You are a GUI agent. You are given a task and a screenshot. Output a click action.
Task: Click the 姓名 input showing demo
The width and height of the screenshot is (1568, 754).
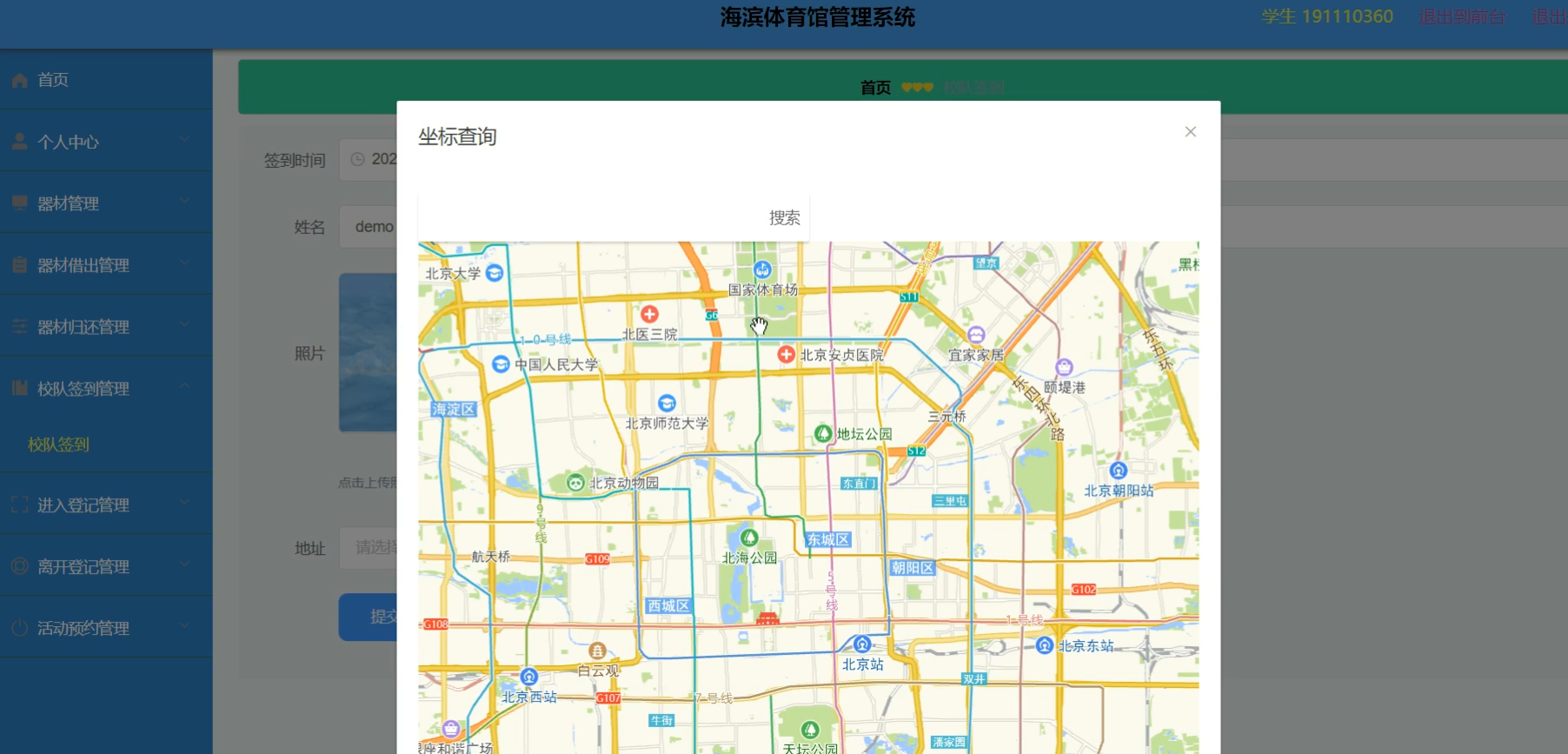pyautogui.click(x=369, y=227)
